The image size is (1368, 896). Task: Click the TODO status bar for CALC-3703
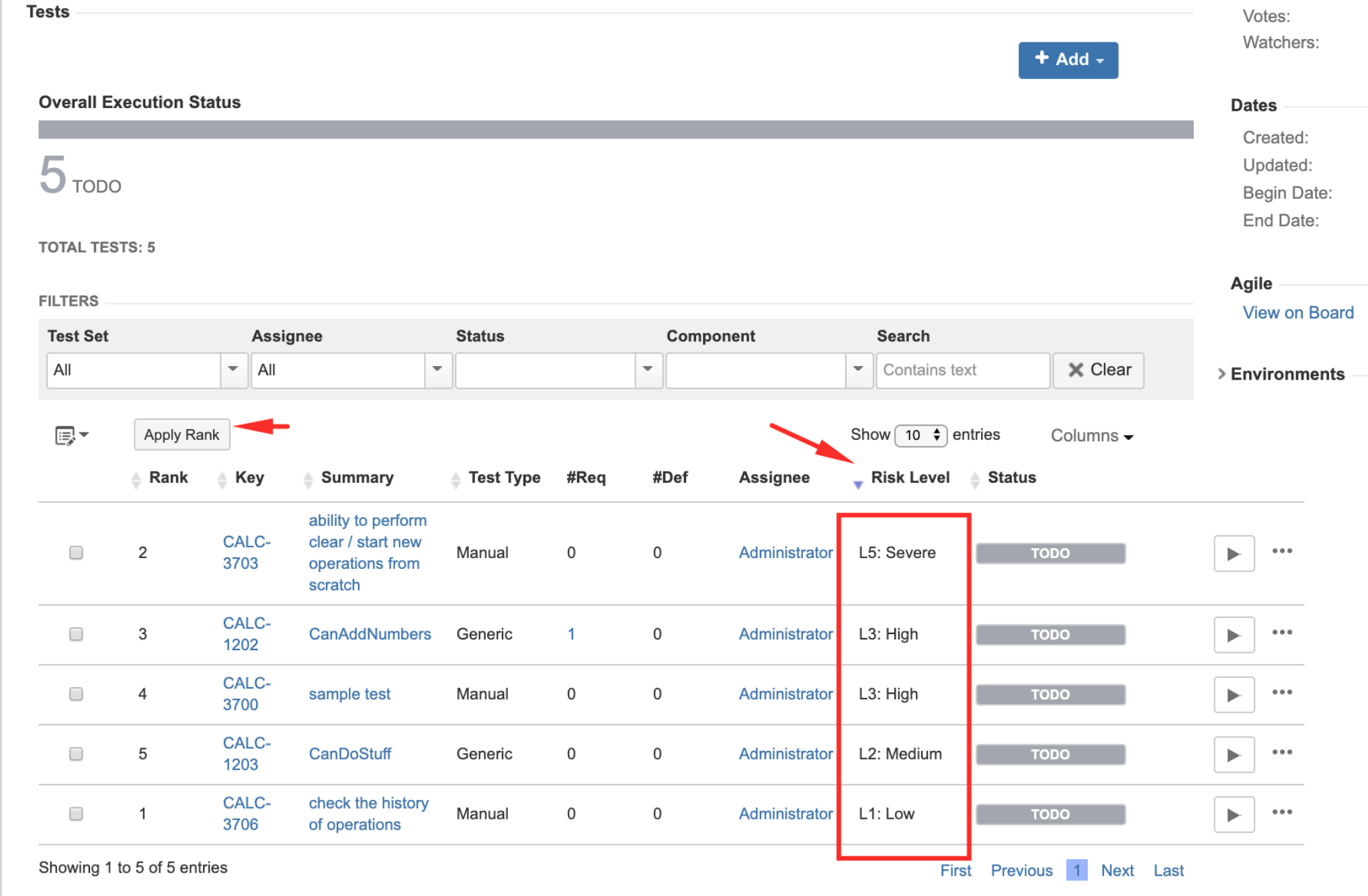coord(1050,553)
